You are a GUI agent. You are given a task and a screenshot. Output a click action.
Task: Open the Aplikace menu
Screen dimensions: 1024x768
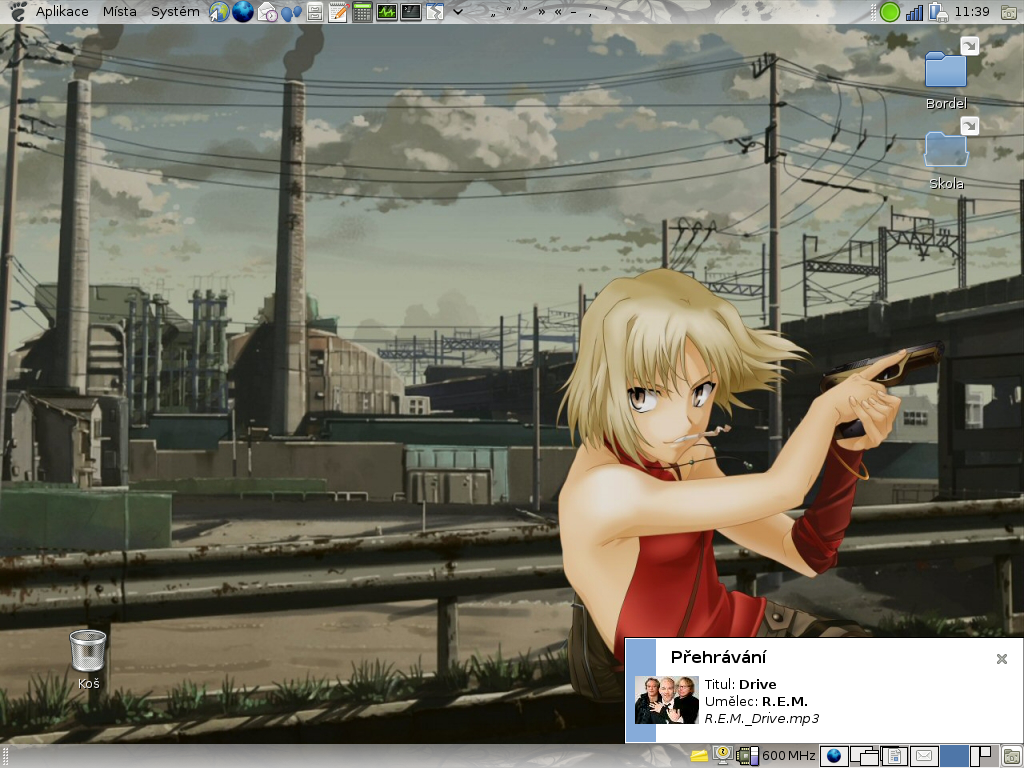pos(62,11)
